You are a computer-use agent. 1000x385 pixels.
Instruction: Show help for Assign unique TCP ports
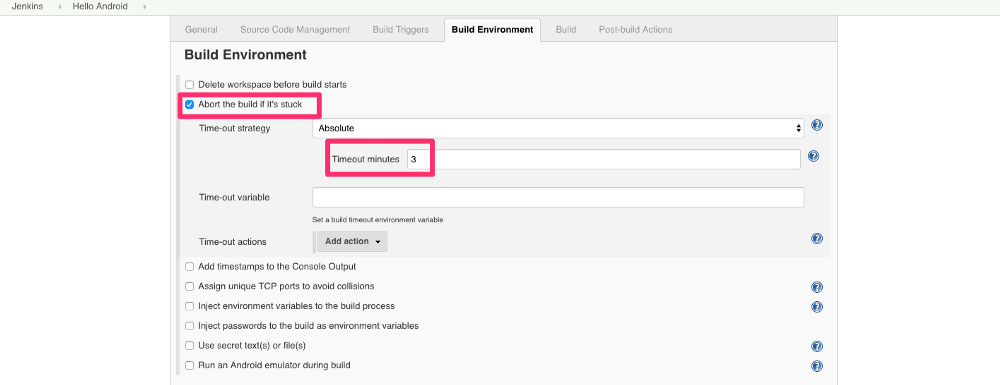pyautogui.click(x=816, y=287)
